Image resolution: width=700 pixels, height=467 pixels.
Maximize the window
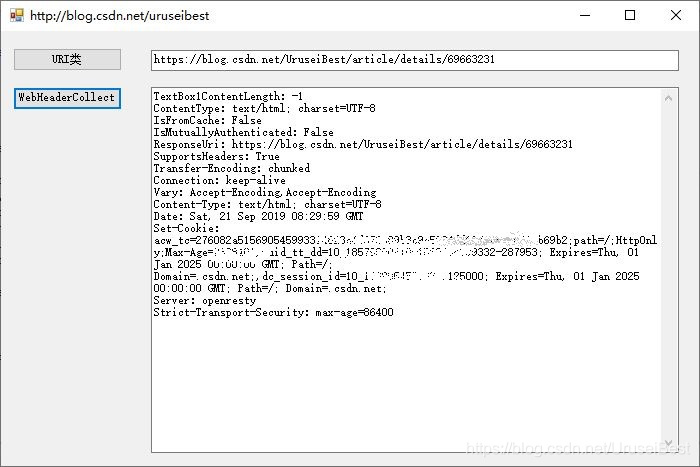[x=630, y=16]
